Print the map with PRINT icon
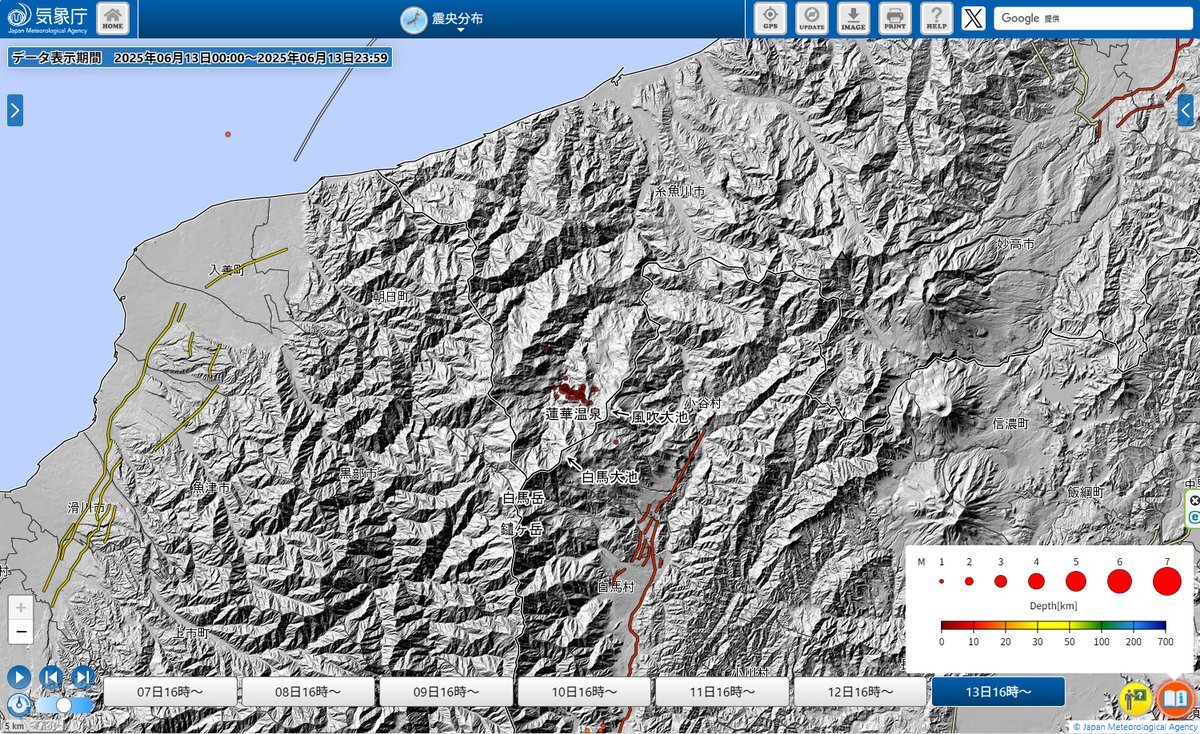 [x=895, y=18]
